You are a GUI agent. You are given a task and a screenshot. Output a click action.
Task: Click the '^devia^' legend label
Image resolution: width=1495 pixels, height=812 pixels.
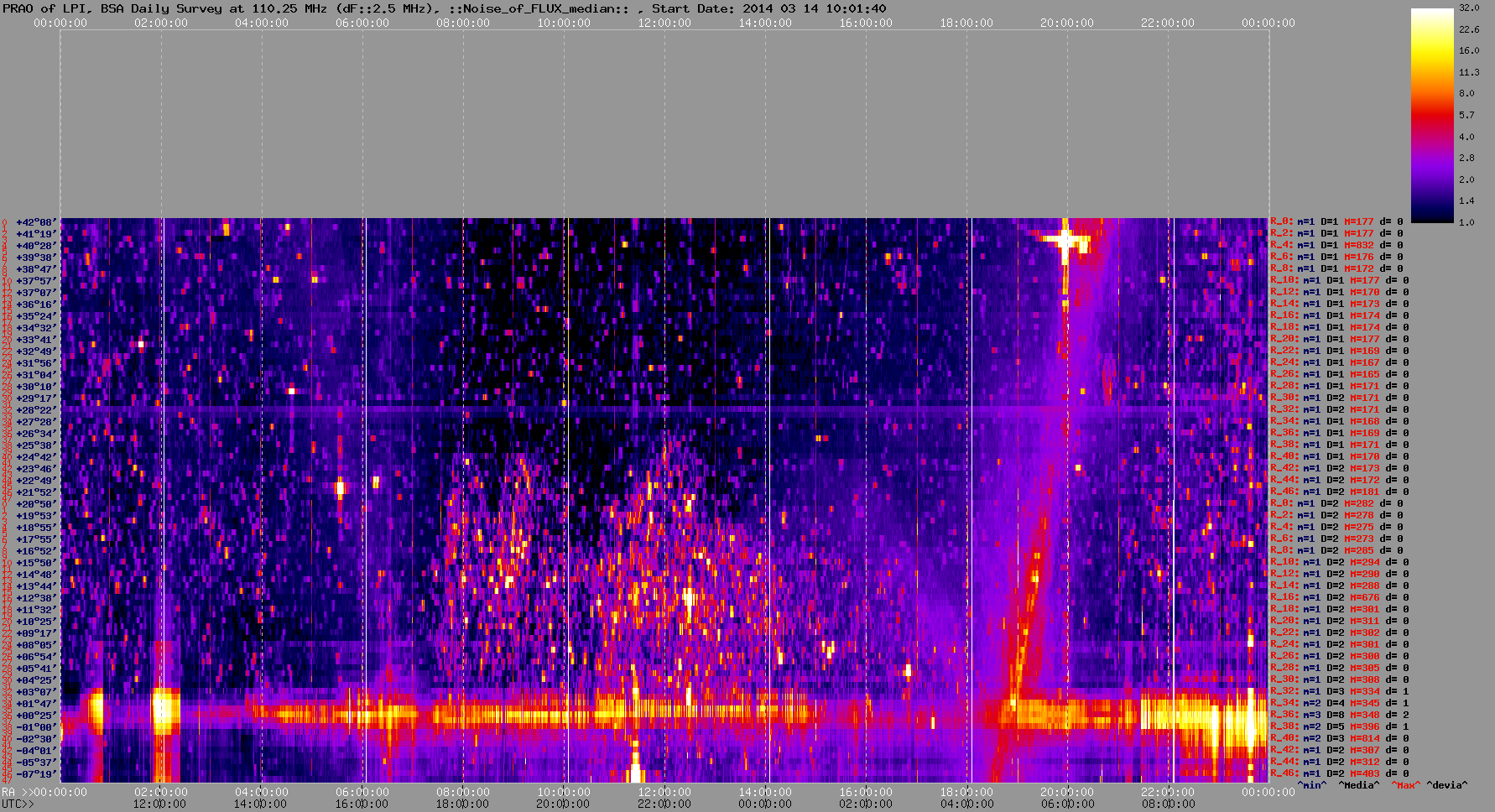point(1447,786)
